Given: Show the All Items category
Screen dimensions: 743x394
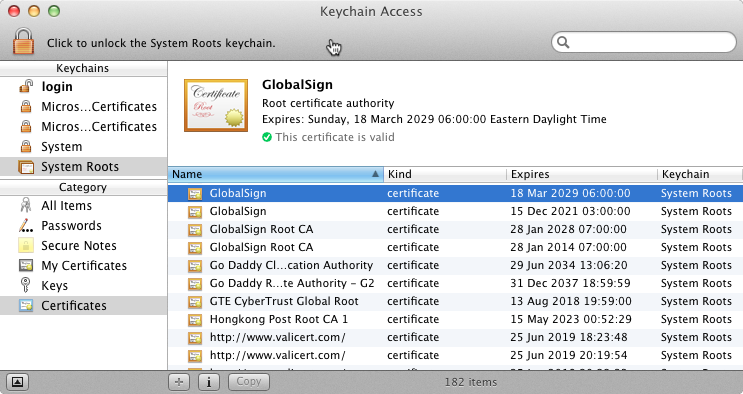Looking at the screenshot, I should (x=83, y=206).
